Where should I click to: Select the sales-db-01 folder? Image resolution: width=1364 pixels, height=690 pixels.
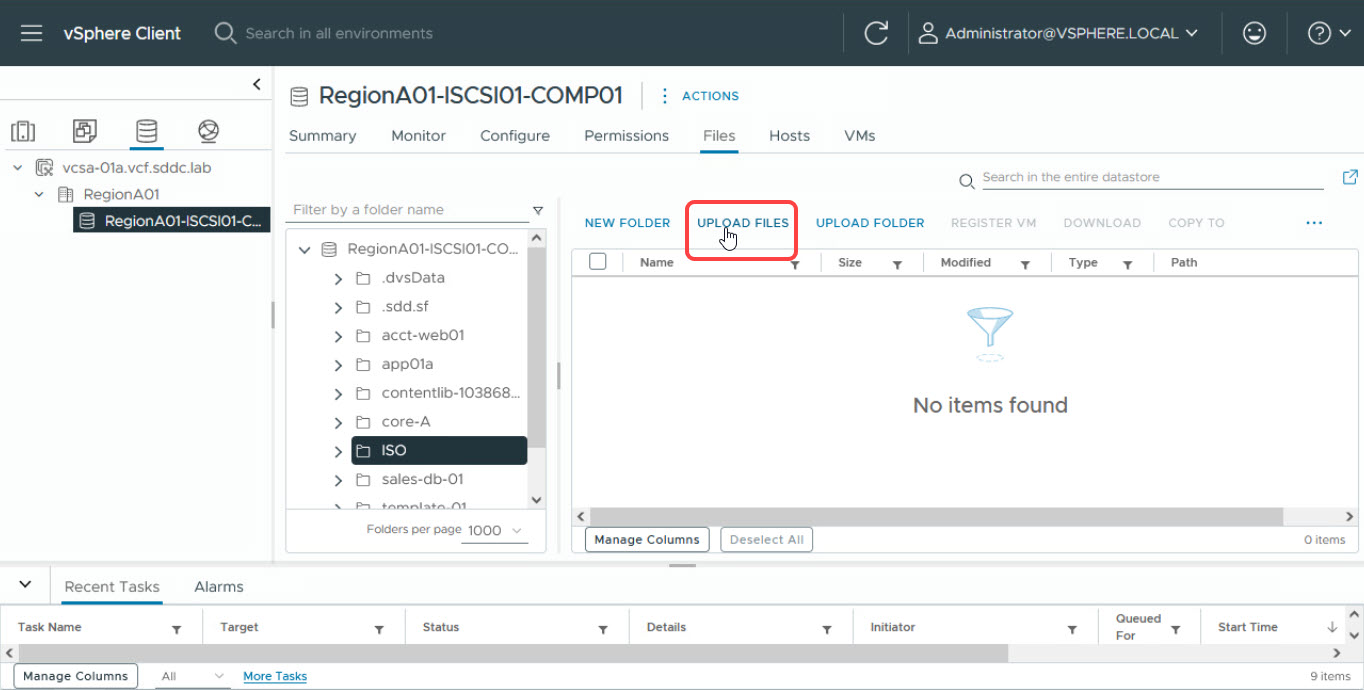[x=422, y=479]
